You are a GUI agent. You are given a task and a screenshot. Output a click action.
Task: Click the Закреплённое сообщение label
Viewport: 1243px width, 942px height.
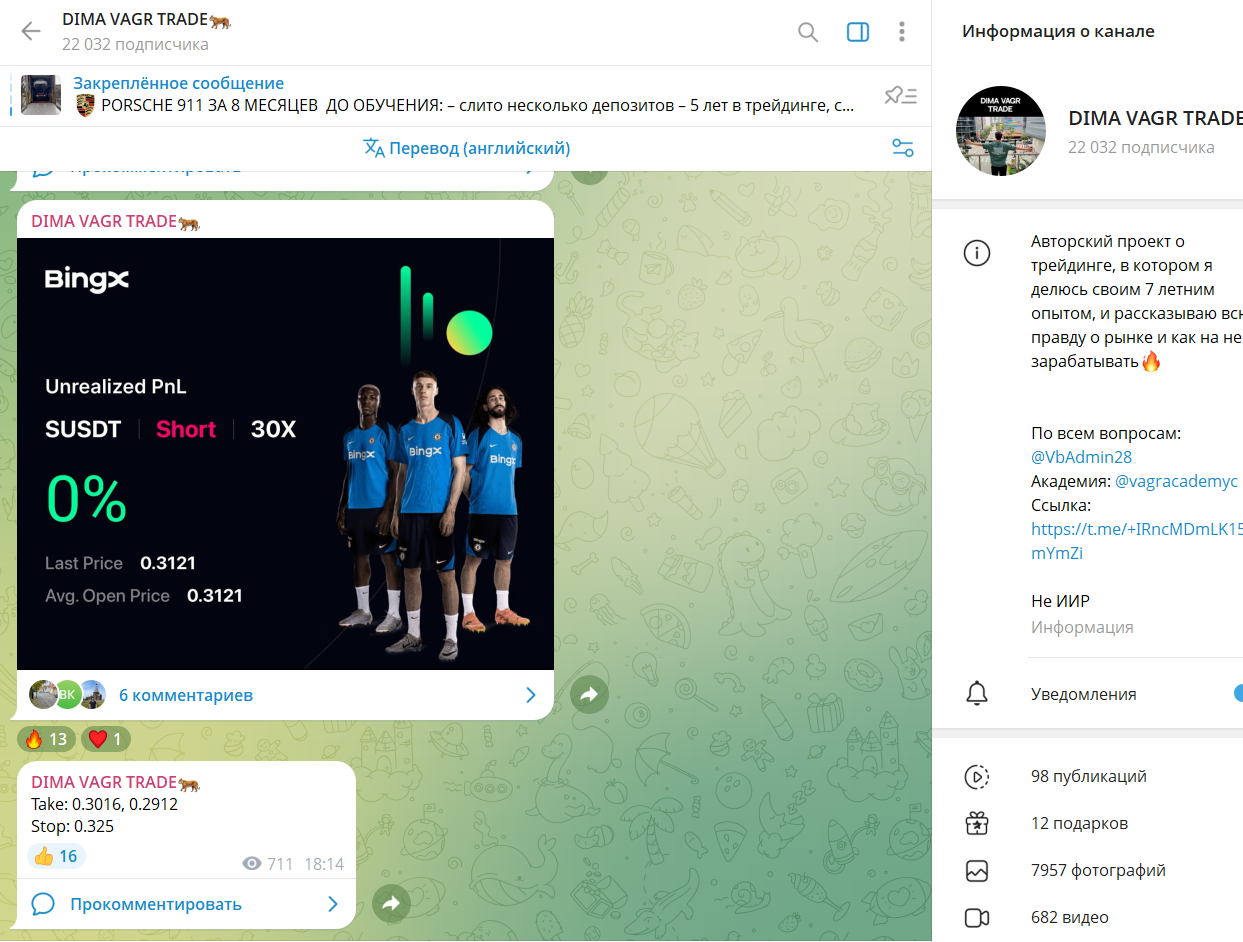pyautogui.click(x=178, y=83)
